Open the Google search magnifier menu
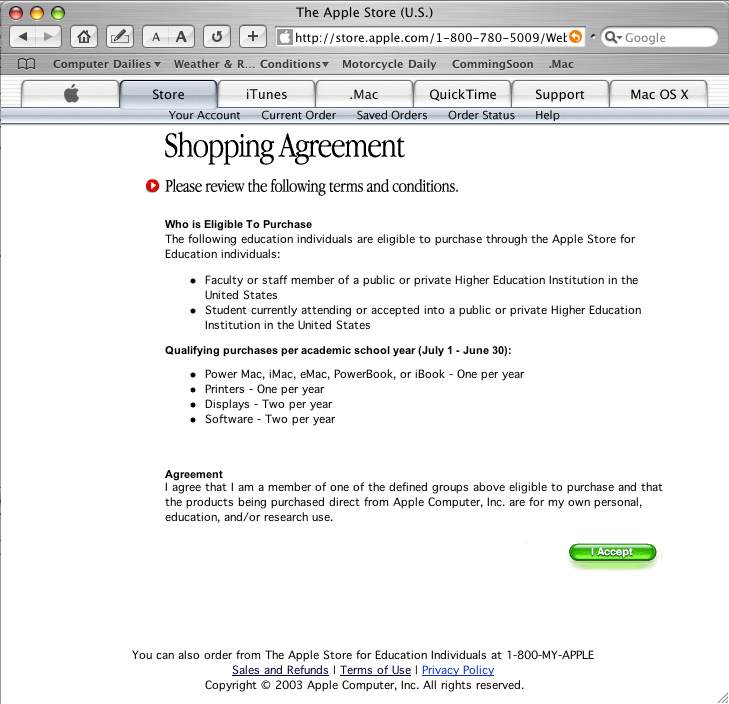729x704 pixels. [x=613, y=37]
